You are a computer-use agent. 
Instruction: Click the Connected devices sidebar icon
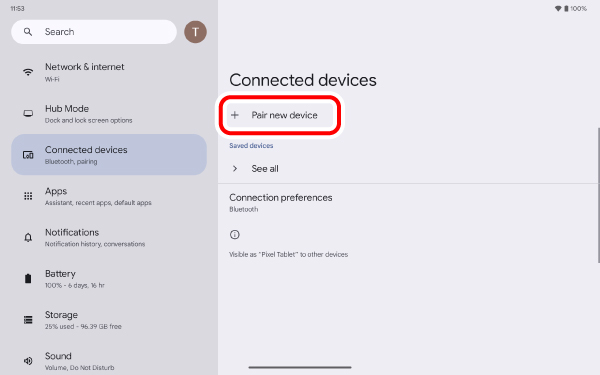pyautogui.click(x=28, y=155)
